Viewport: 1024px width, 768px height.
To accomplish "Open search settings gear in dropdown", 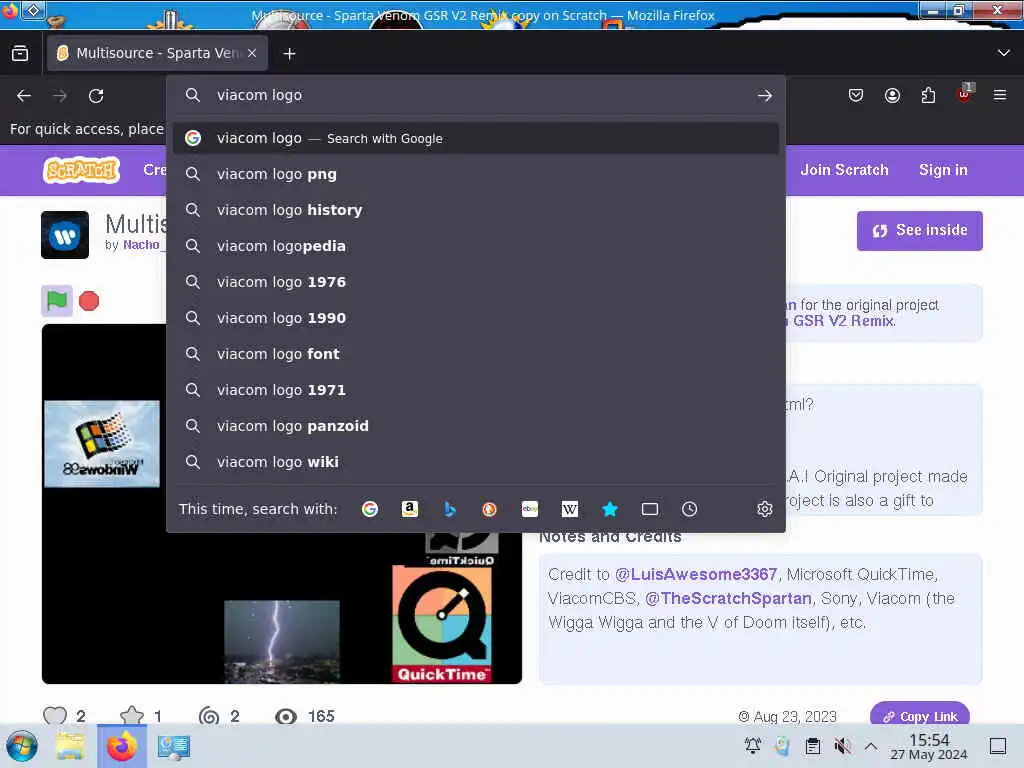I will 765,509.
